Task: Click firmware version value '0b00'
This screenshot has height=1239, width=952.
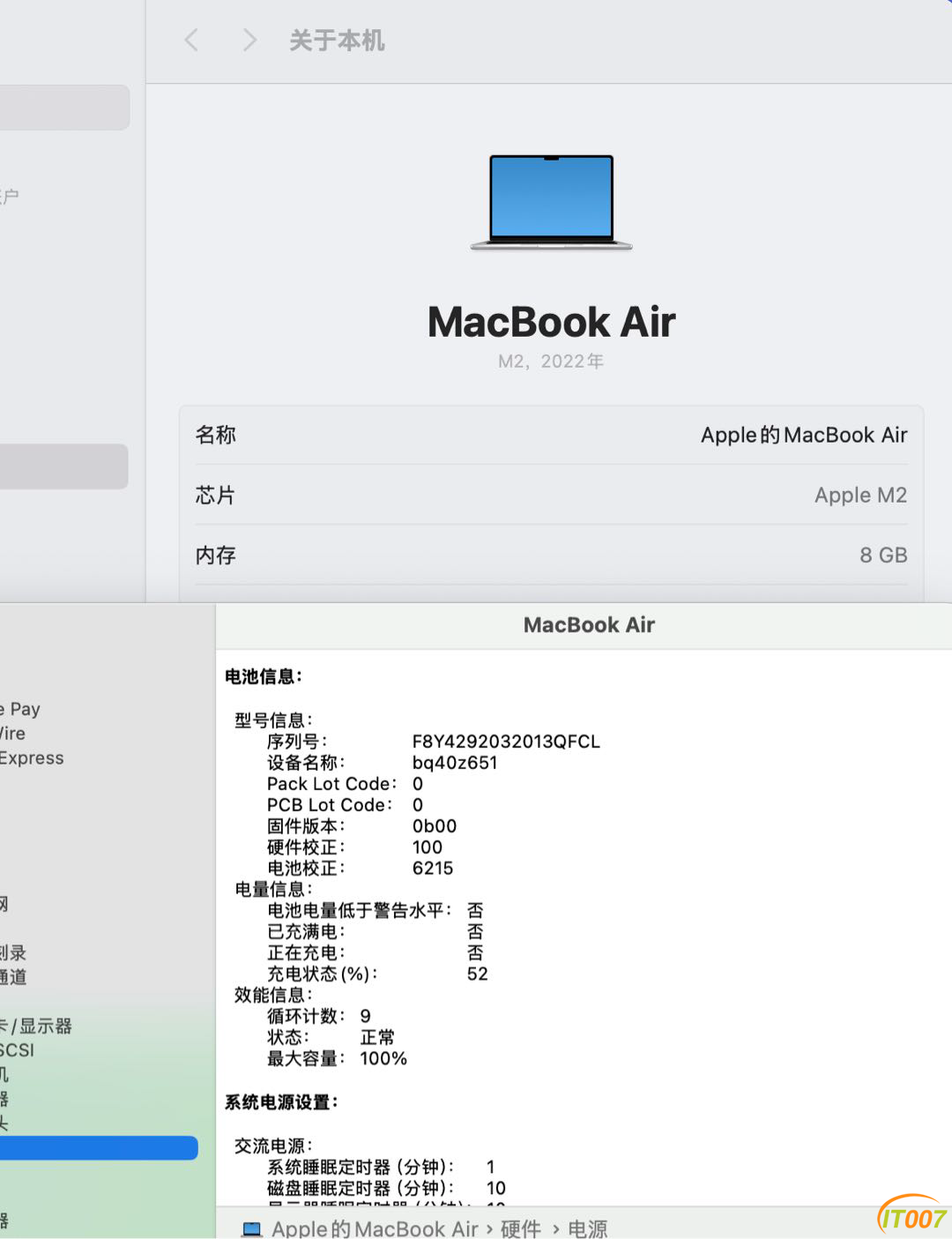Action: [x=435, y=826]
